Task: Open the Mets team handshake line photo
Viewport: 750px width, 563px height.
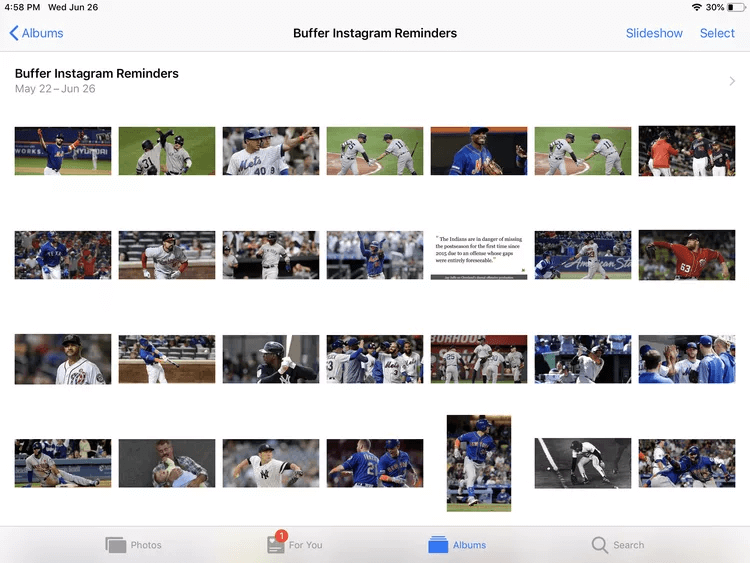Action: (375, 359)
